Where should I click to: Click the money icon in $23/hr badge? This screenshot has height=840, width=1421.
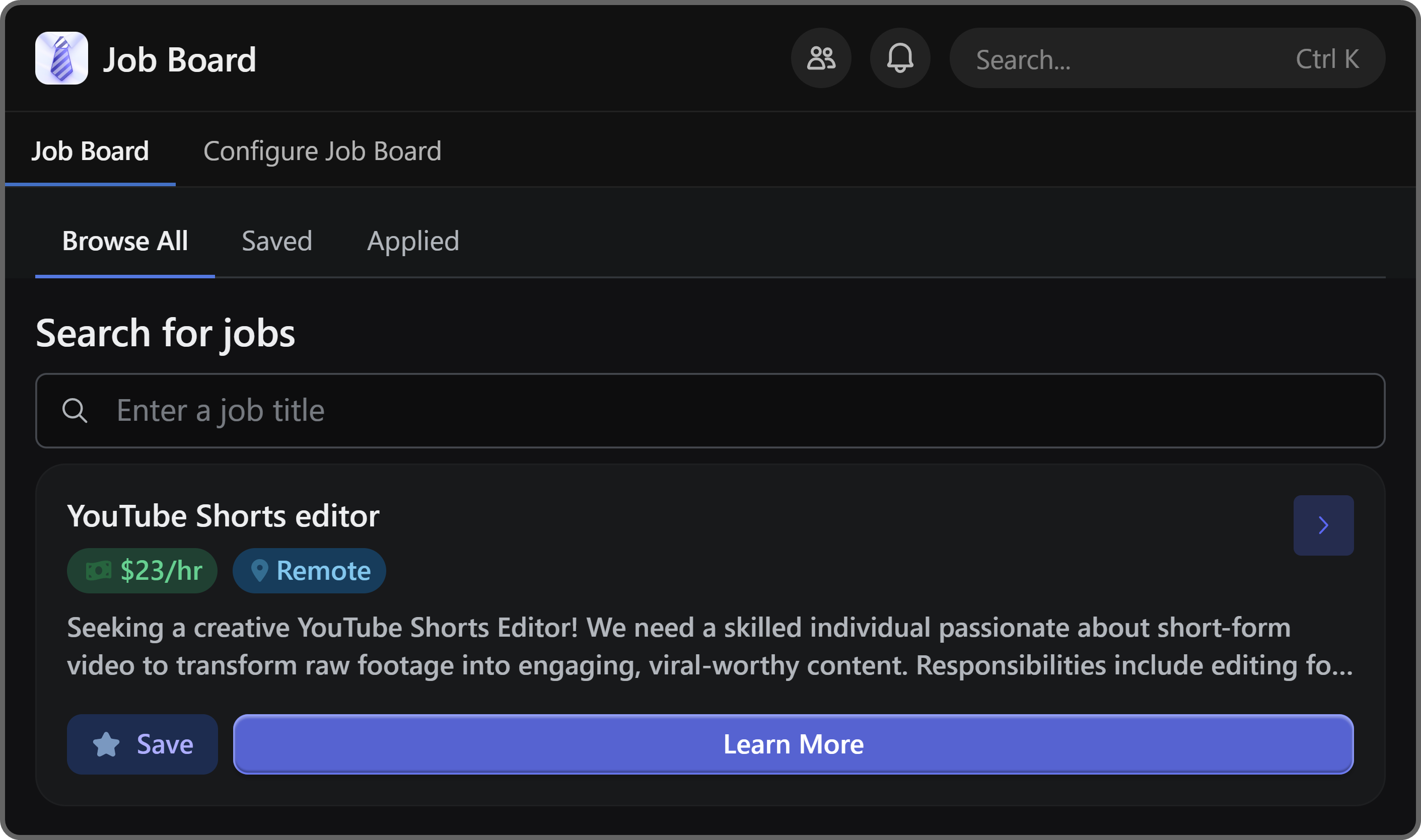[99, 571]
